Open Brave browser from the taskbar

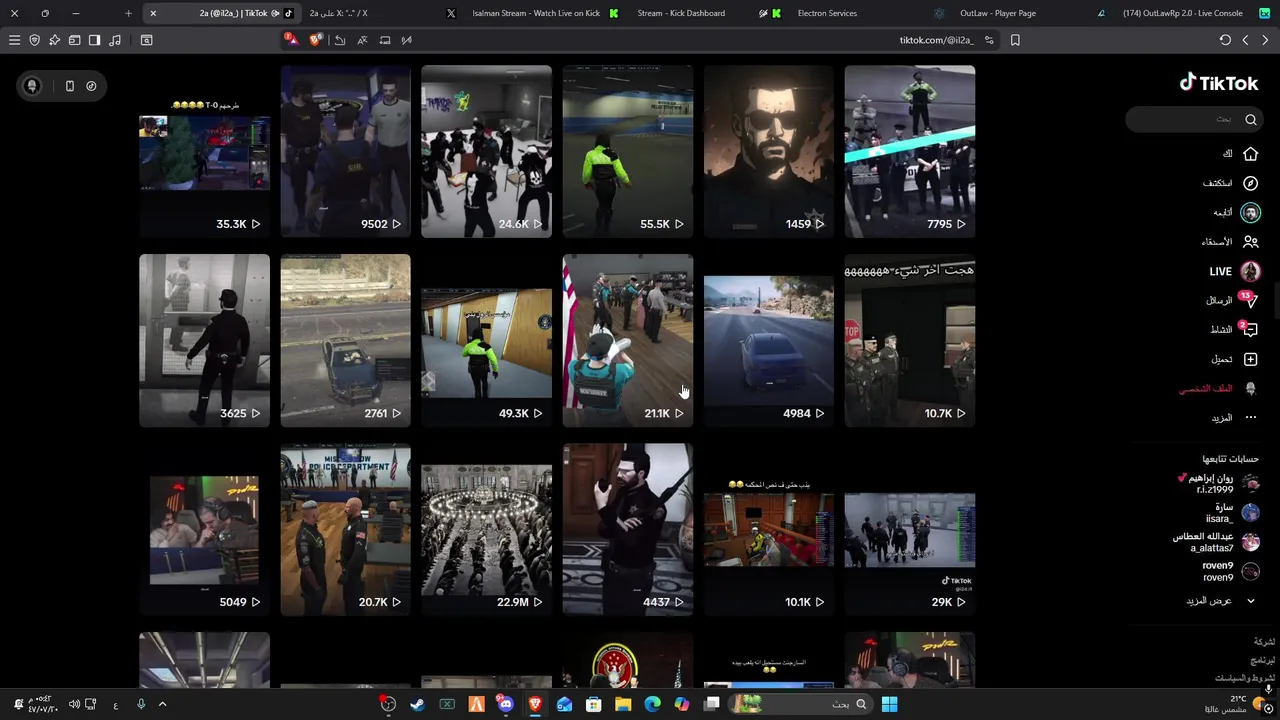535,704
